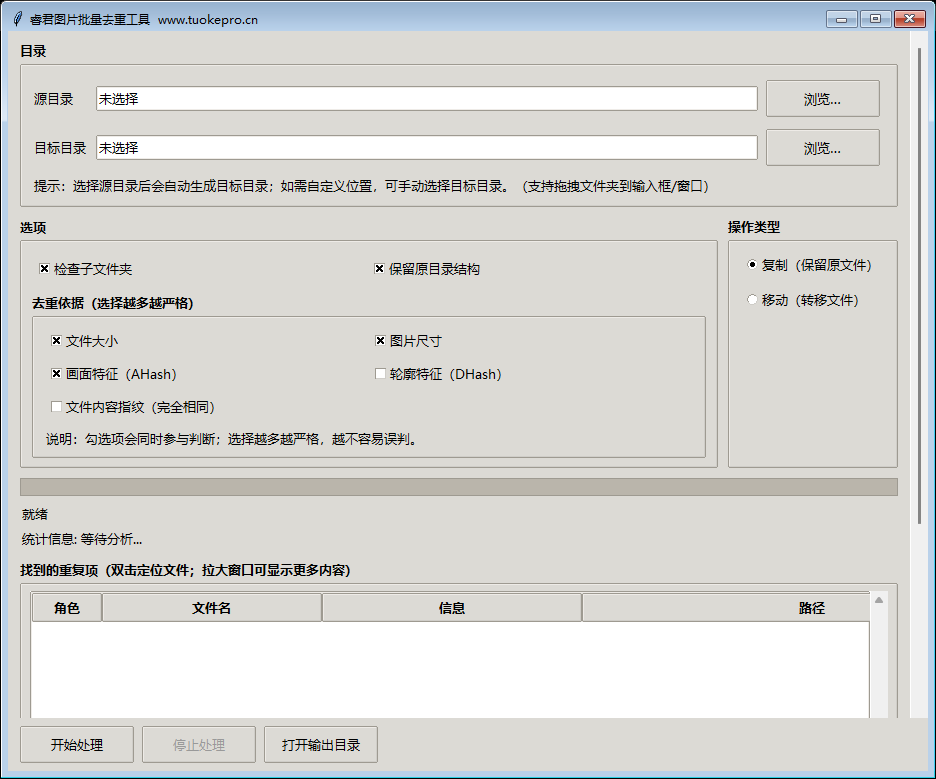936x779 pixels.
Task: Minimize the 睿君图片批量去重工具 window
Action: pos(842,19)
